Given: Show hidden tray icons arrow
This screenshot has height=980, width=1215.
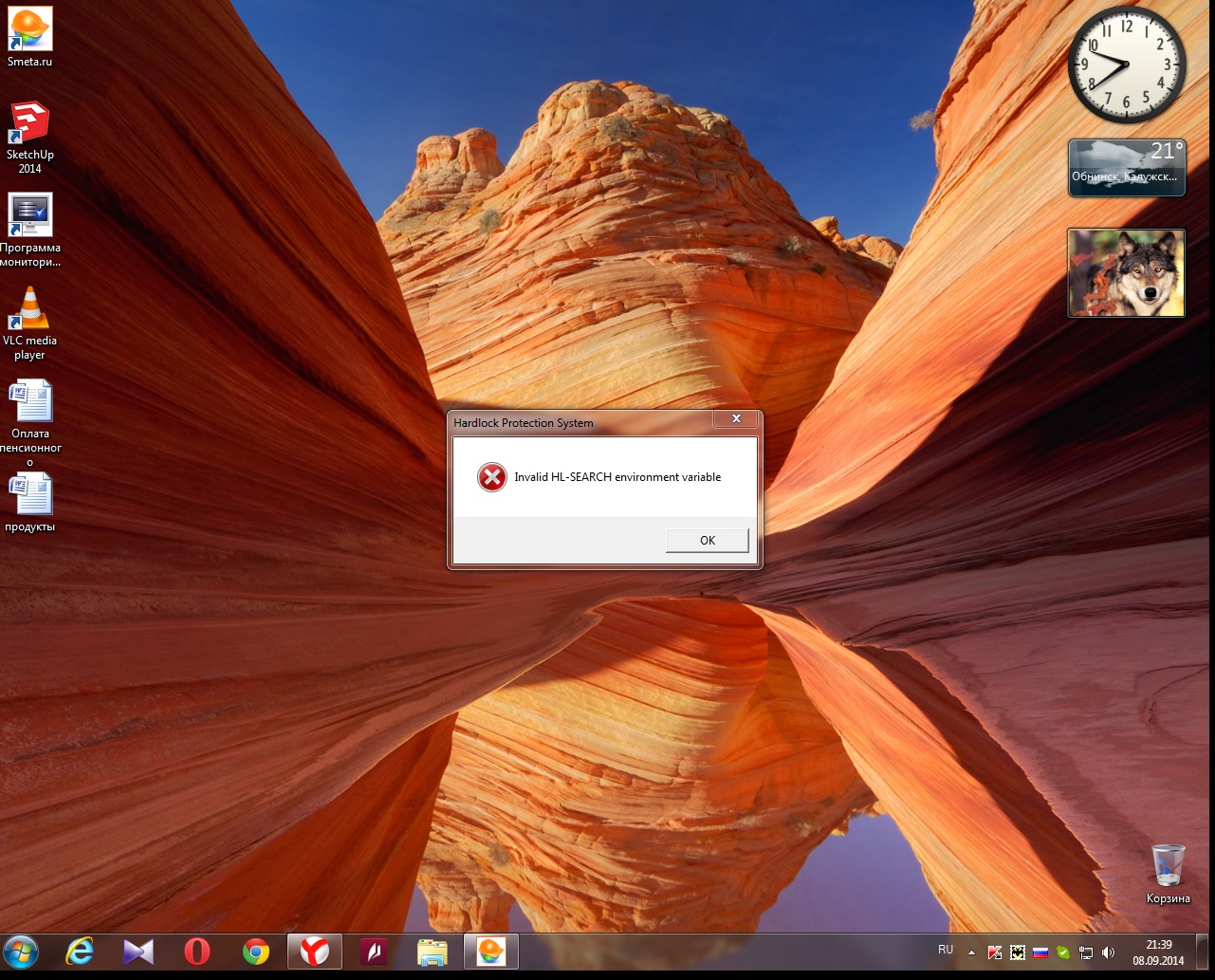Looking at the screenshot, I should [x=971, y=952].
